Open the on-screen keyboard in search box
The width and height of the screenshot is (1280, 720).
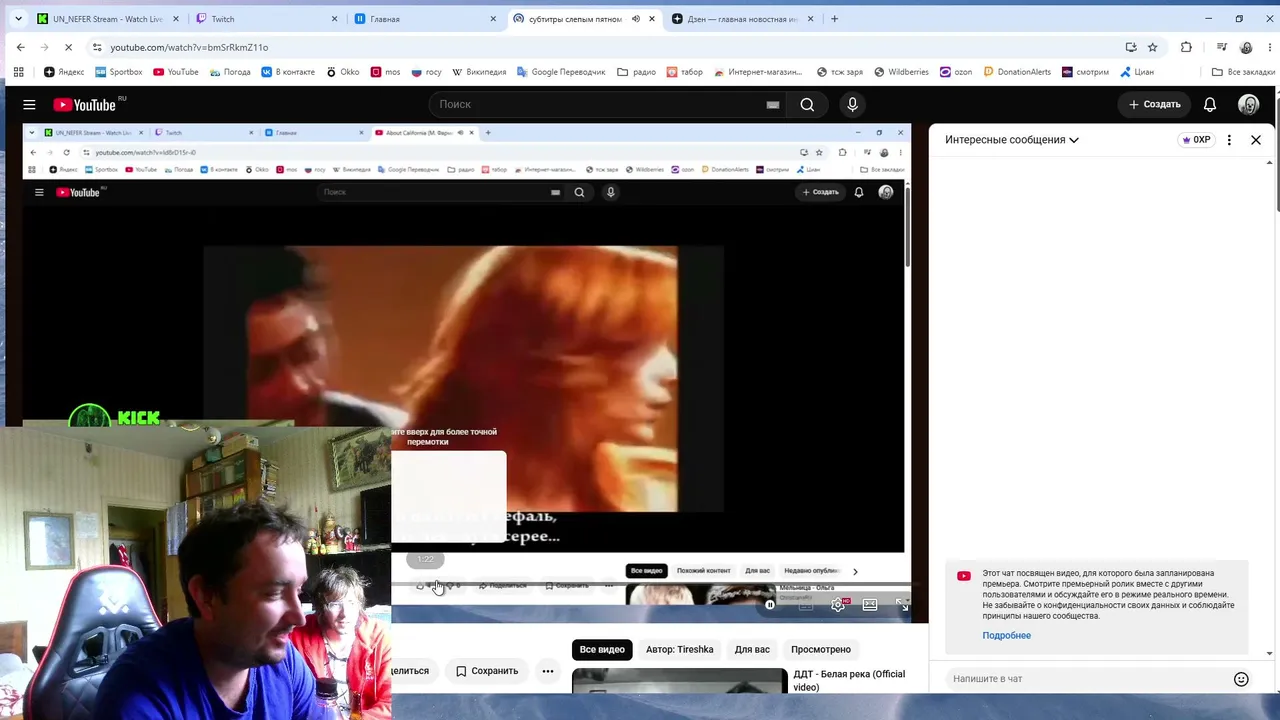click(x=773, y=104)
